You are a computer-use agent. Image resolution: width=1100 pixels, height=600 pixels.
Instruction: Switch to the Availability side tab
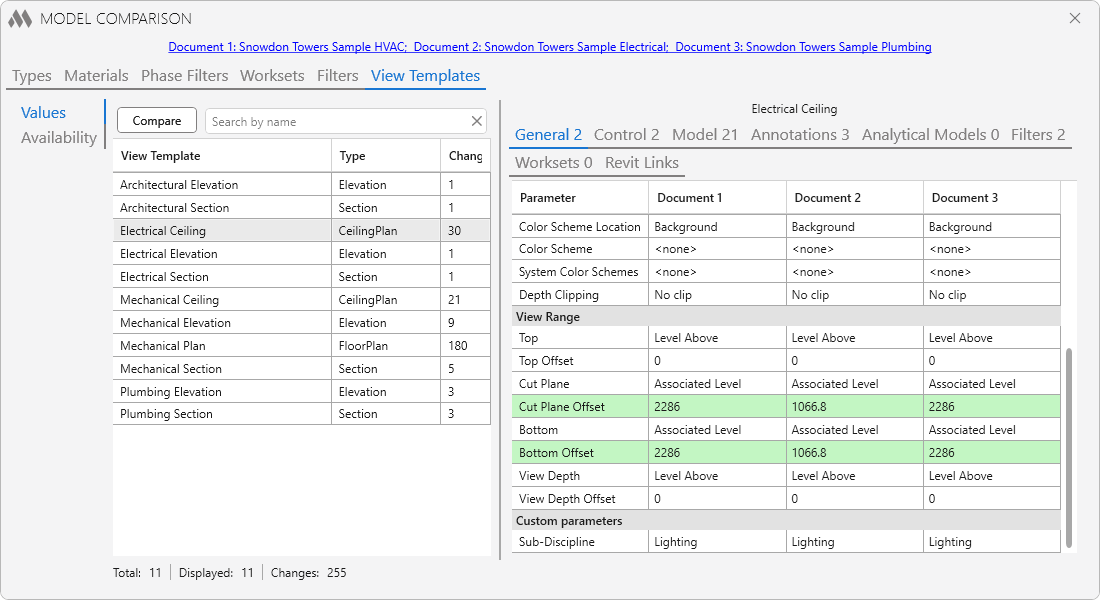coord(59,138)
